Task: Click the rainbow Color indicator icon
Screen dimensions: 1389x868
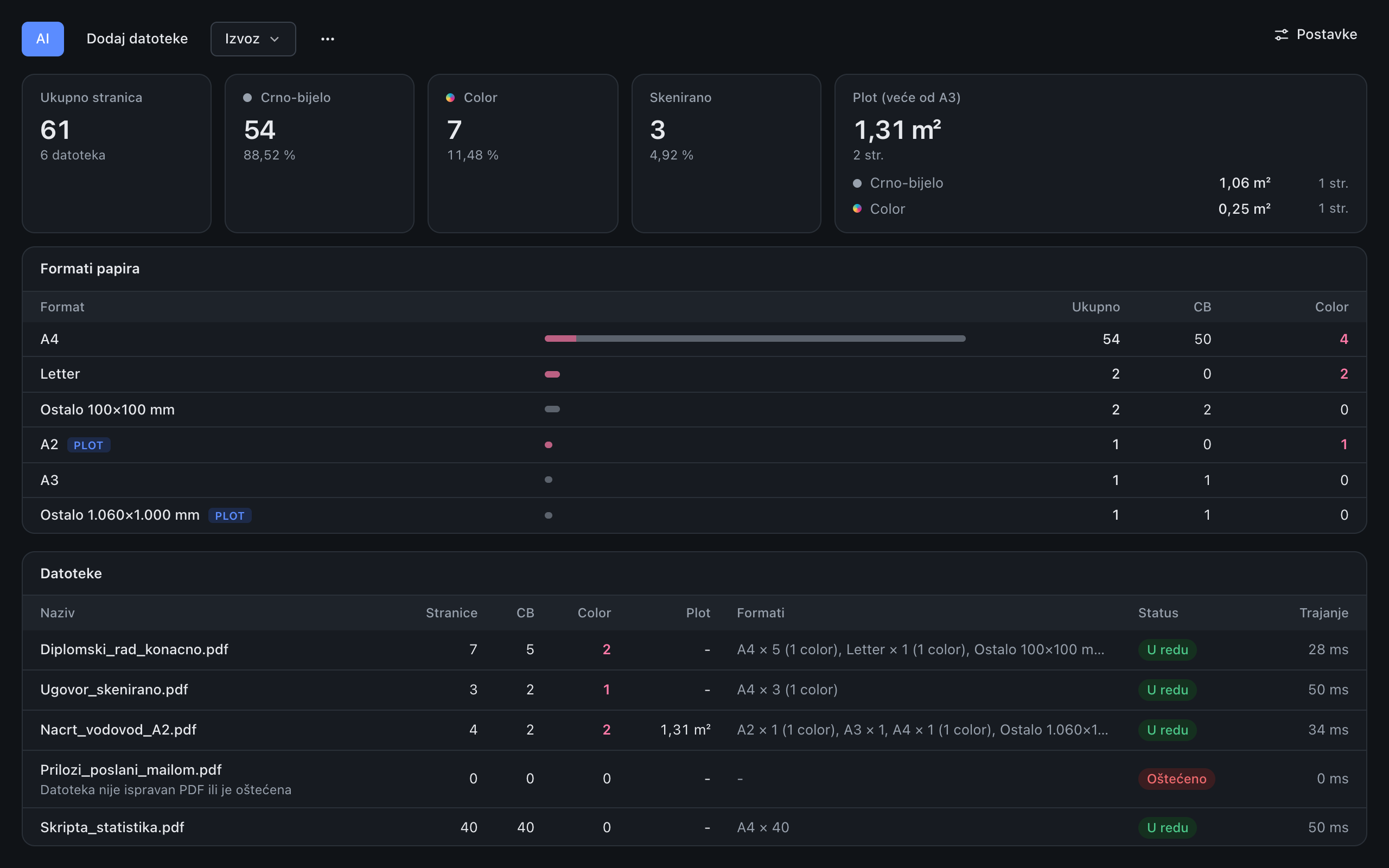Action: point(450,98)
